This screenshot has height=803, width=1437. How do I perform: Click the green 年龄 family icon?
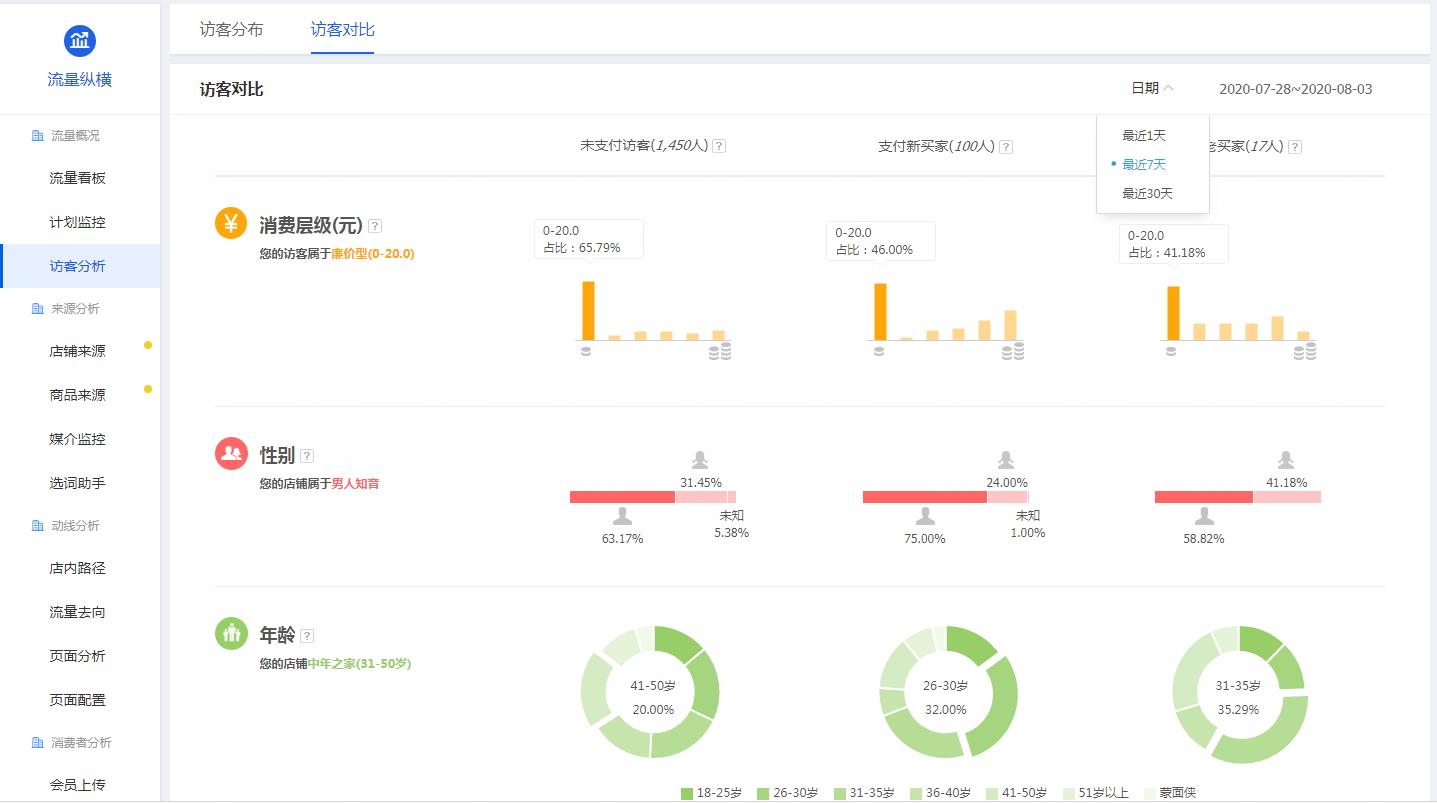(x=231, y=633)
